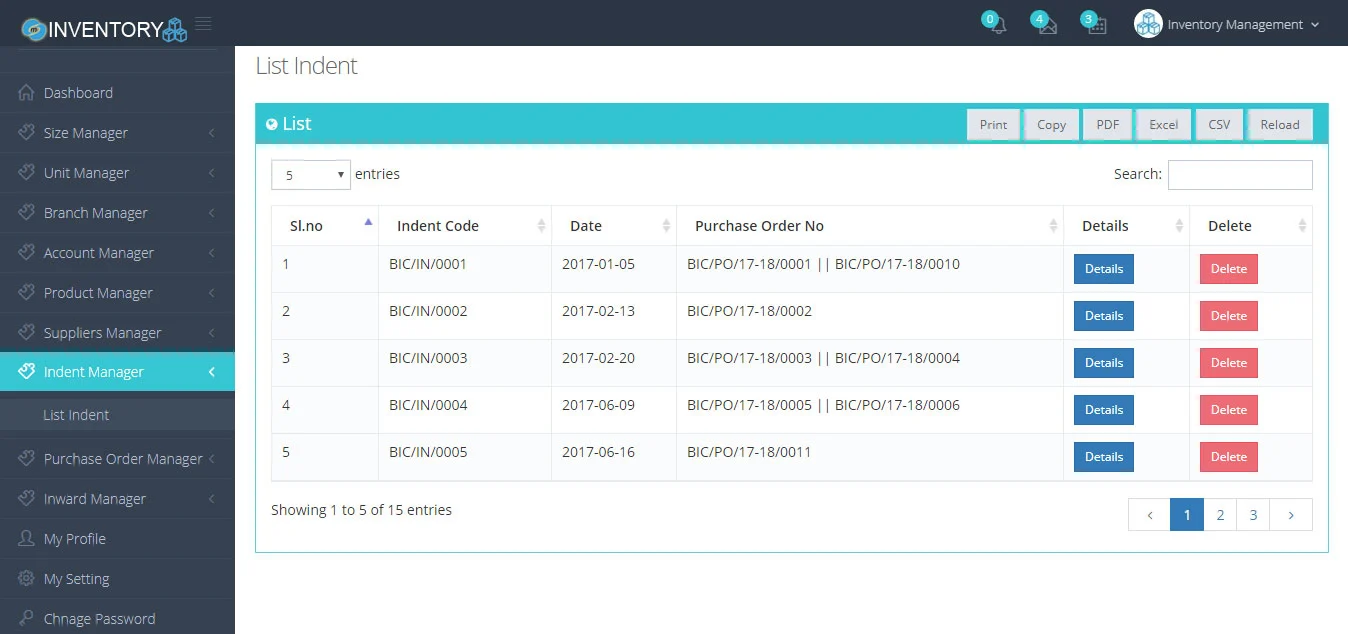Open the Inward Manager menu

pyautogui.click(x=117, y=499)
